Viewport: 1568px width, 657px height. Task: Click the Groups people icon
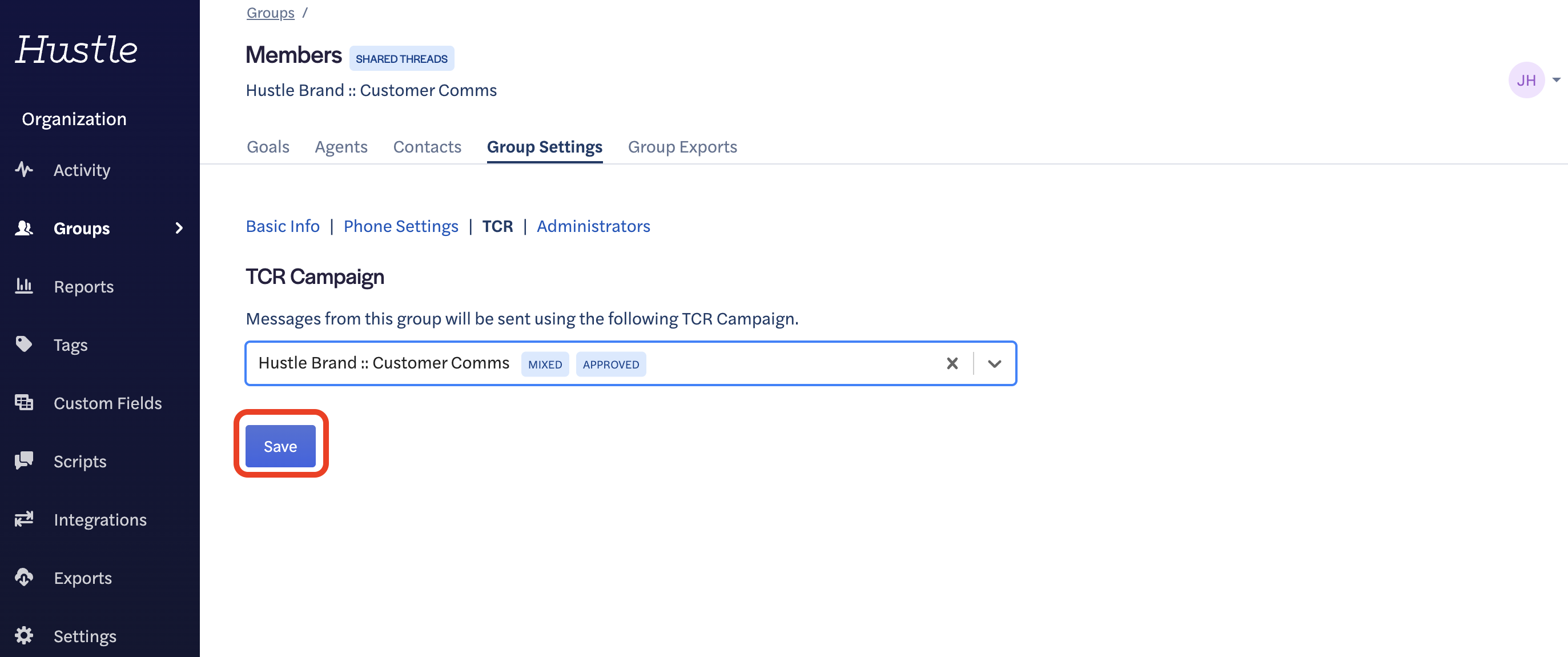point(24,228)
